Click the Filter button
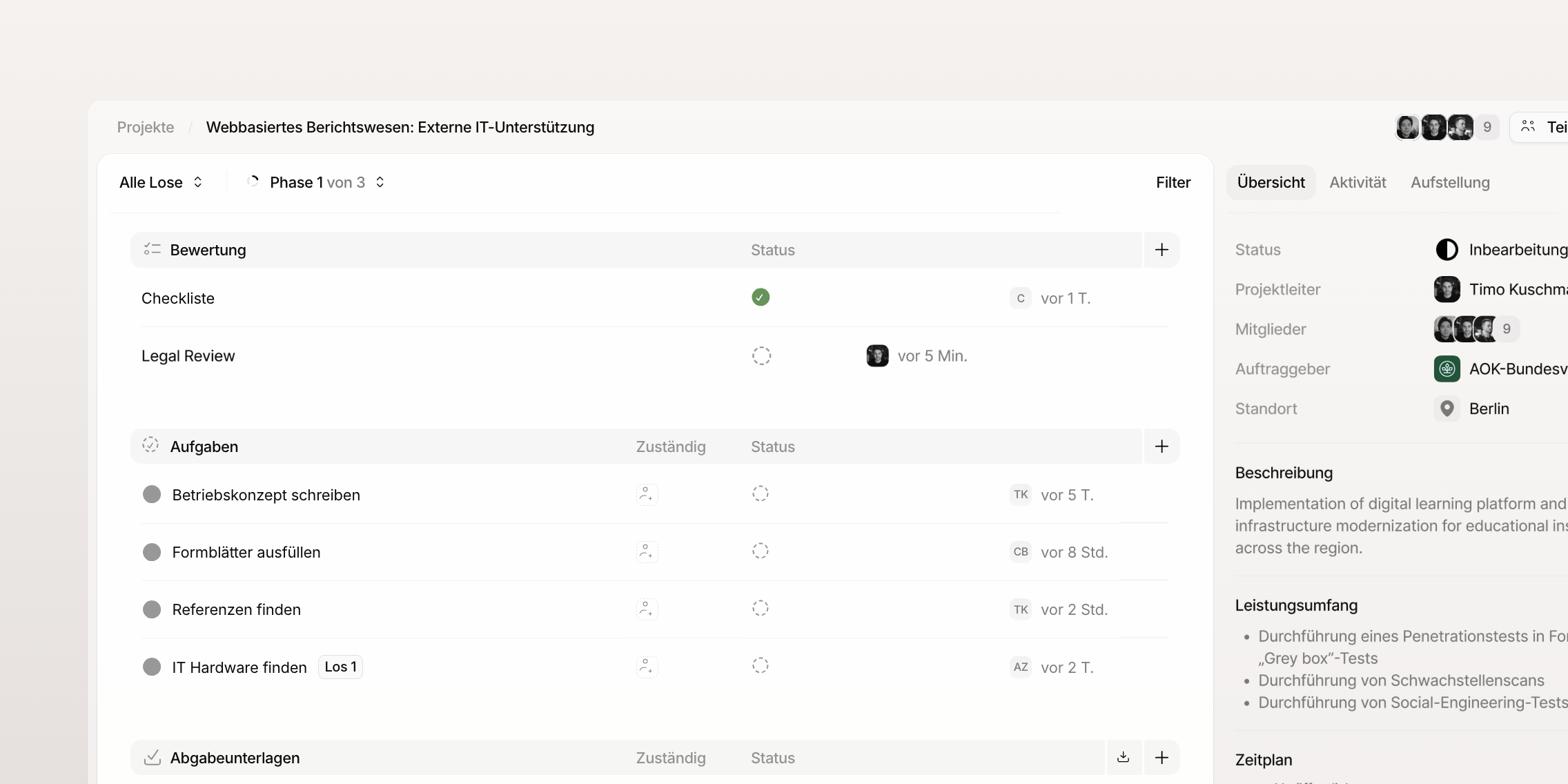 pos(1173,182)
